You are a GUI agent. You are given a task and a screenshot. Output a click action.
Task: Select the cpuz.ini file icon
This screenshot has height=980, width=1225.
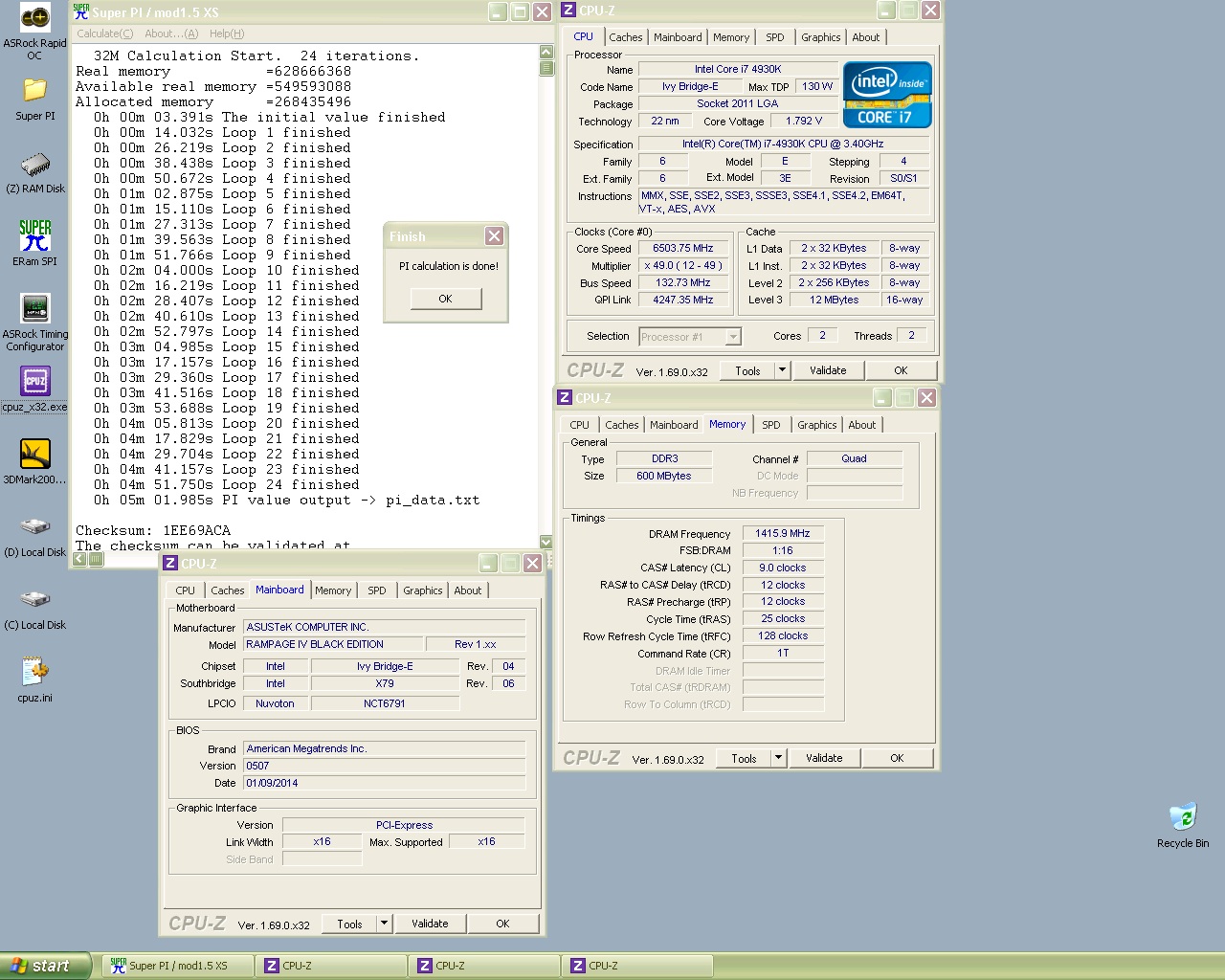(34, 672)
